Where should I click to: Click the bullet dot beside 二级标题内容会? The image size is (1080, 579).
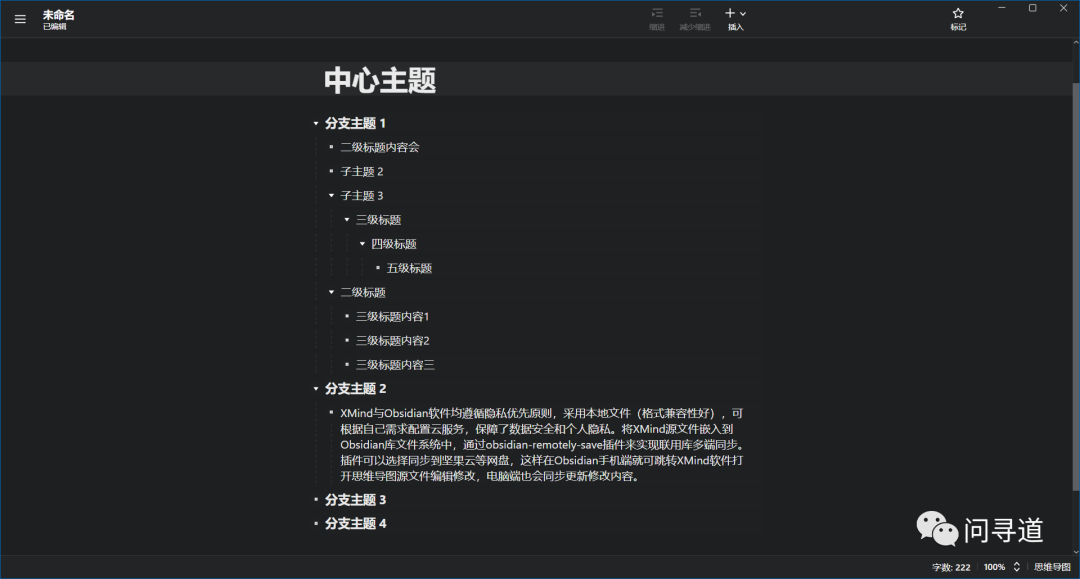pos(330,147)
